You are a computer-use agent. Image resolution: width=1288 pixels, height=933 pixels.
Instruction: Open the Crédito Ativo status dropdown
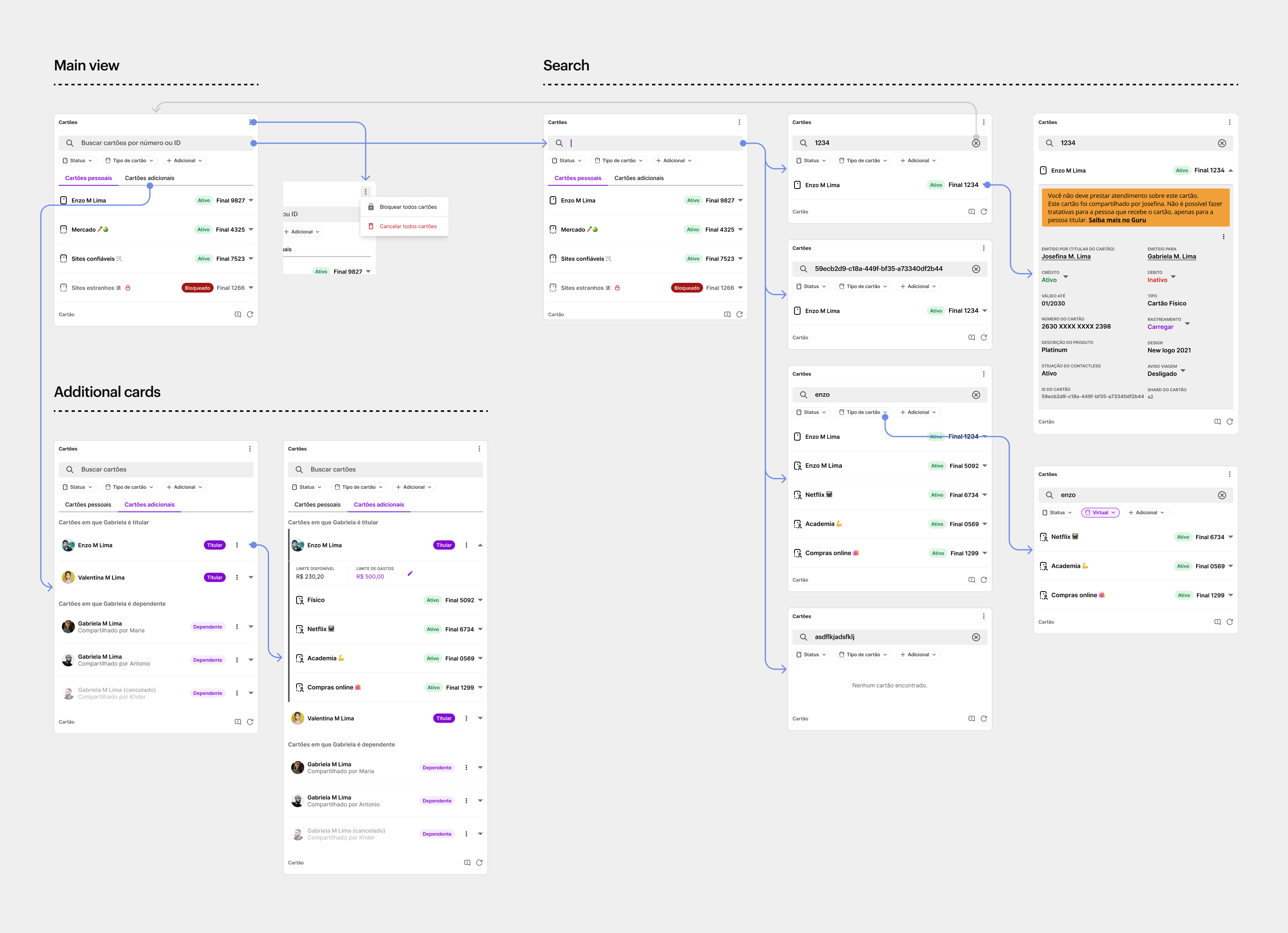coord(1066,277)
